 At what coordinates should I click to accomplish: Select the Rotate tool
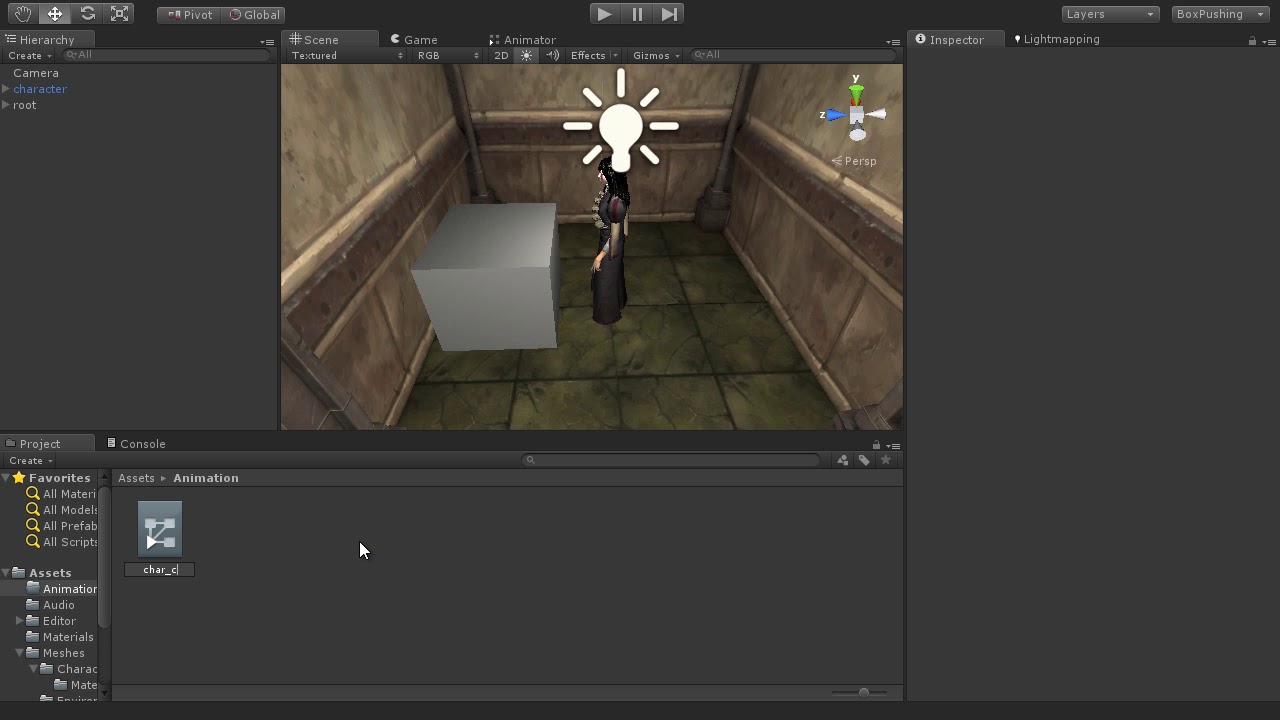click(x=87, y=14)
